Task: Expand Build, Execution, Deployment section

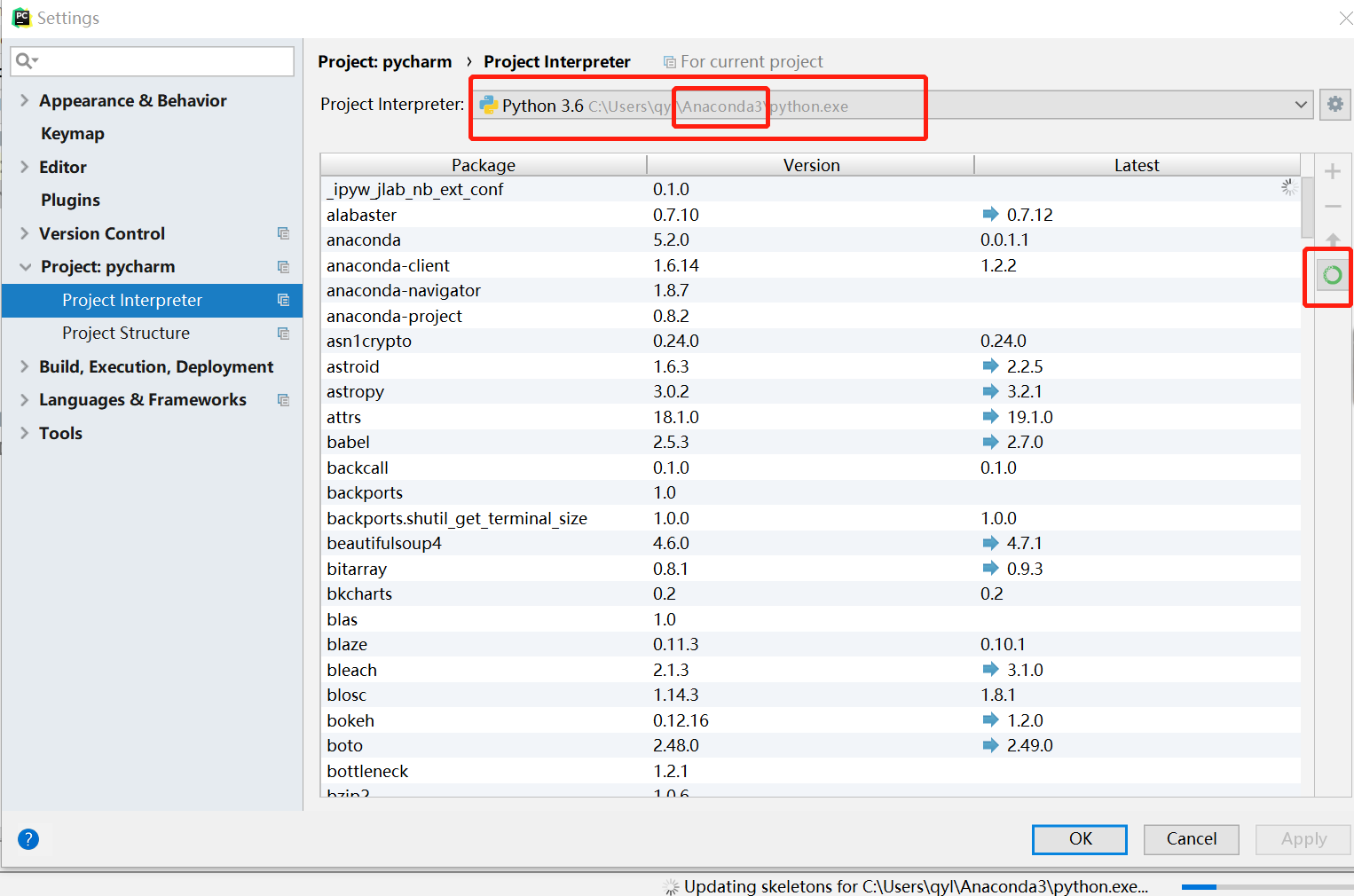Action: coord(24,366)
